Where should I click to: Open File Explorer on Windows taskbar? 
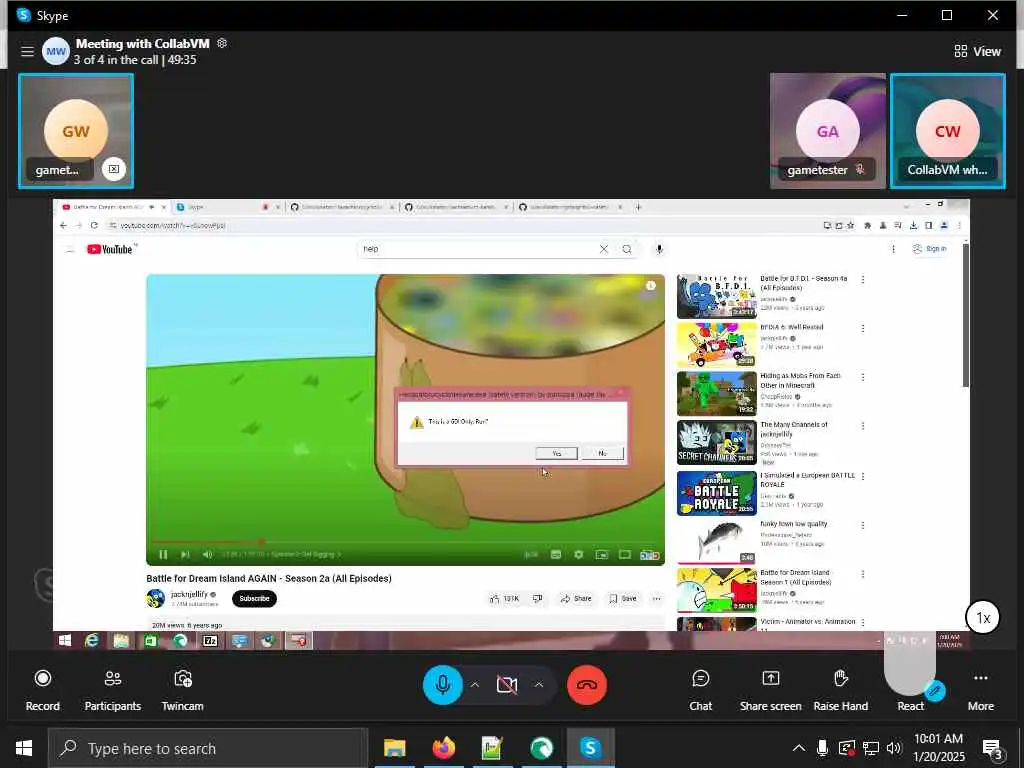tap(394, 748)
